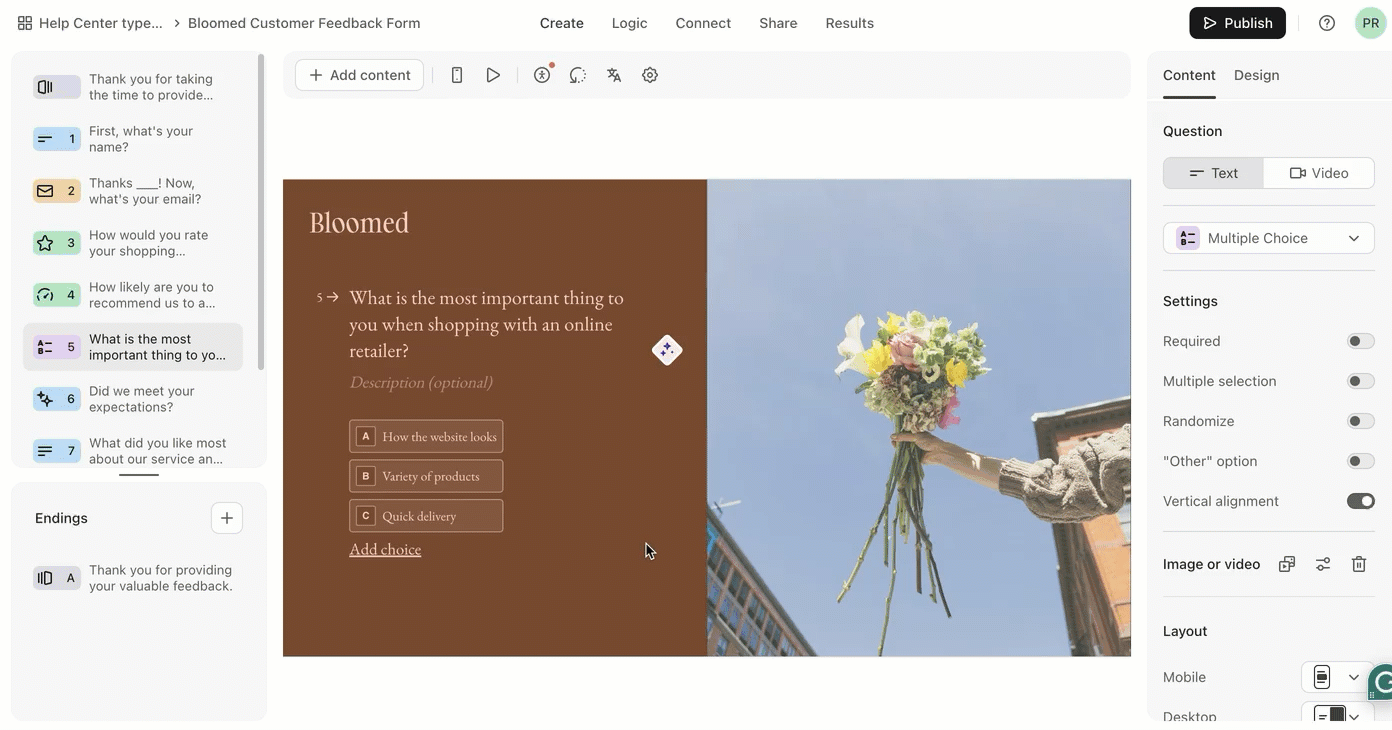The height and width of the screenshot is (730, 1392).
Task: Expand the Mobile layout dropdown
Action: coord(1337,677)
